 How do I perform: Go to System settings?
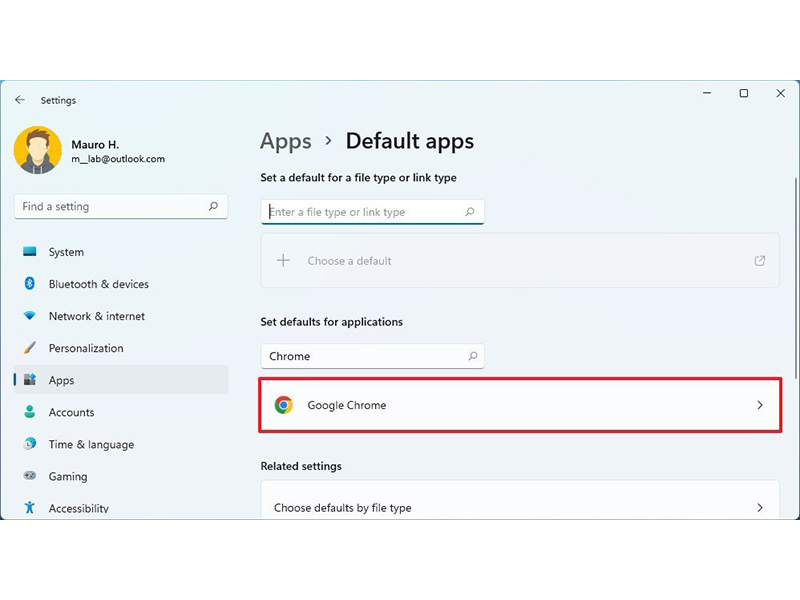tap(66, 252)
